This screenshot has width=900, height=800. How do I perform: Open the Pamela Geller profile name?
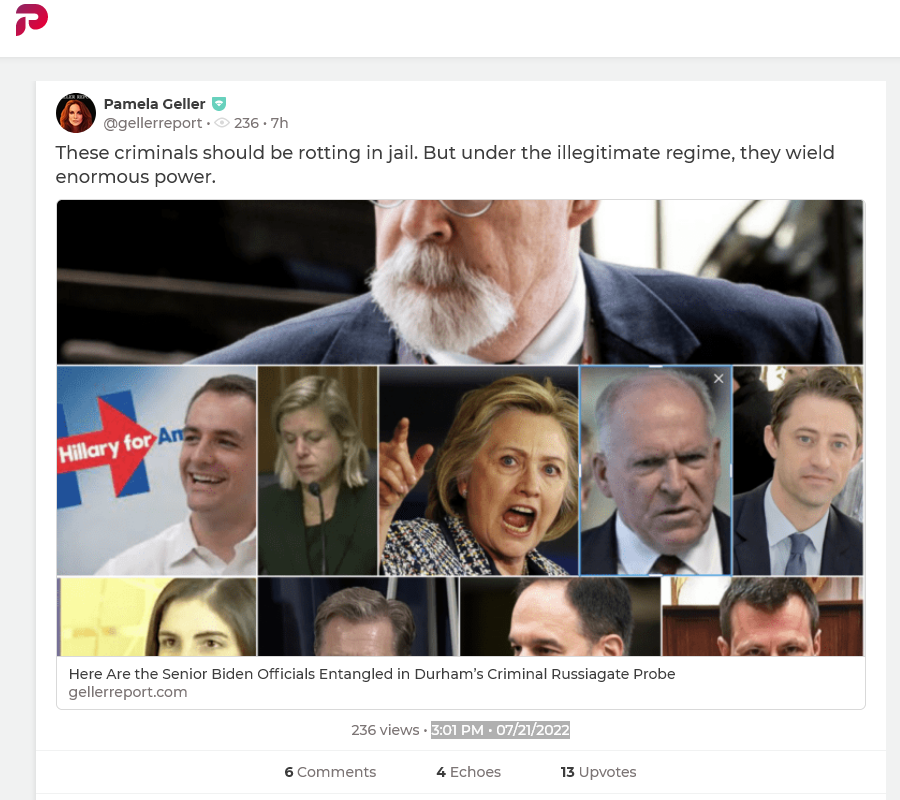point(154,104)
